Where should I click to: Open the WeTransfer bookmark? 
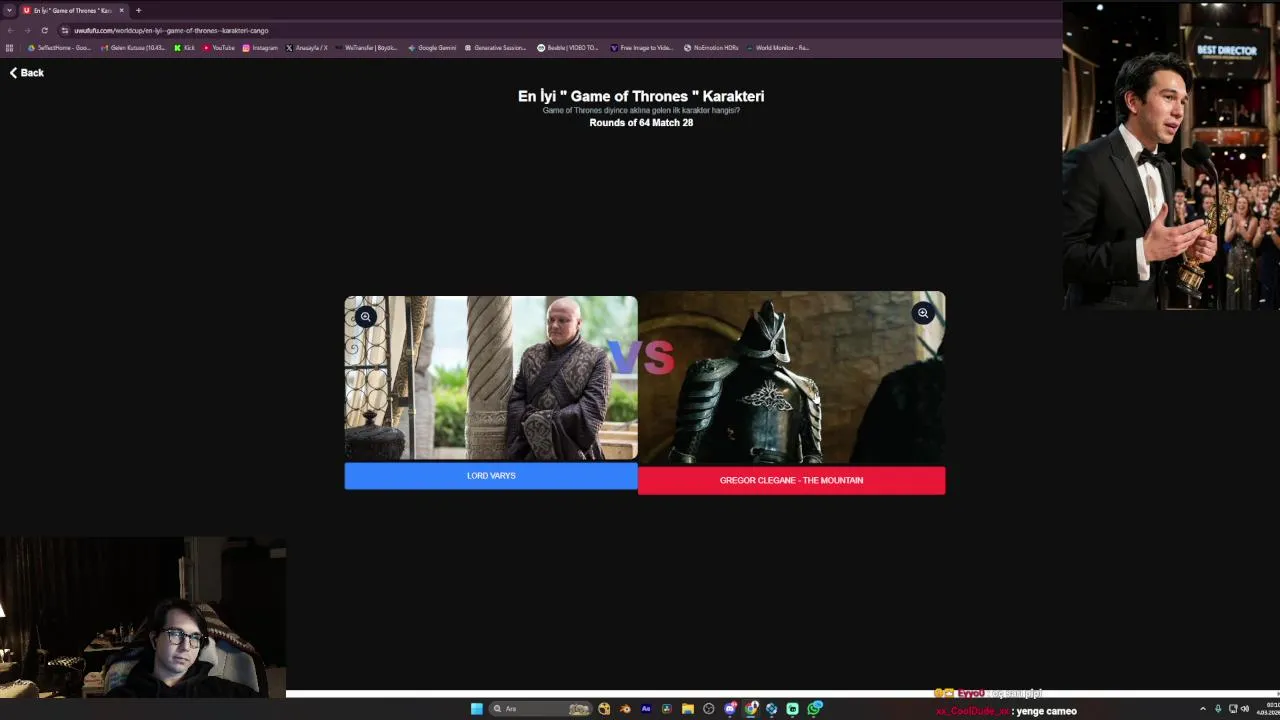pyautogui.click(x=366, y=48)
